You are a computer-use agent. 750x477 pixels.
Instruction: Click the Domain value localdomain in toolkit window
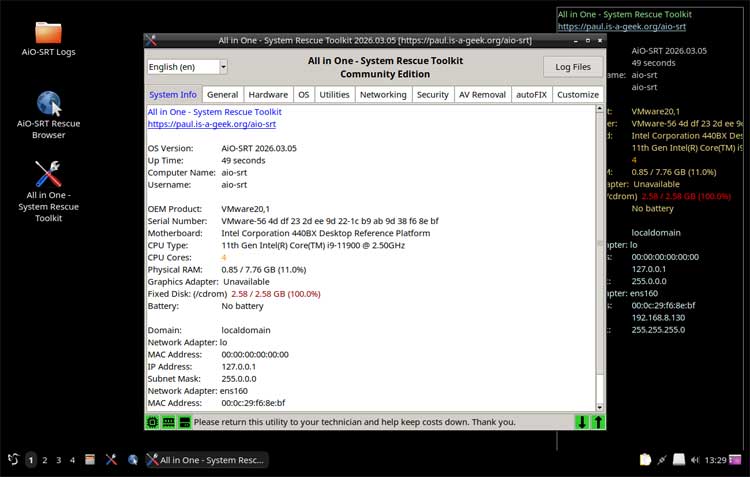point(245,330)
